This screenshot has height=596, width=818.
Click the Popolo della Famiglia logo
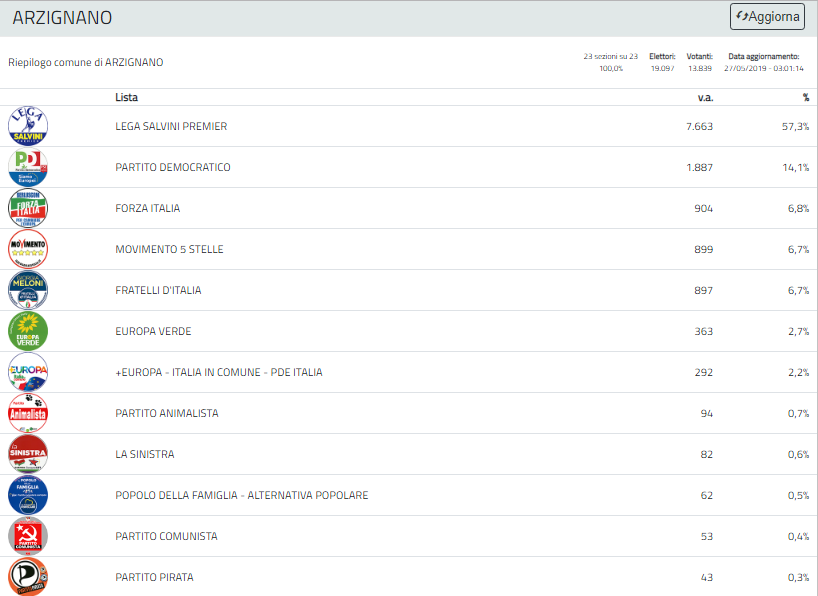(x=28, y=495)
